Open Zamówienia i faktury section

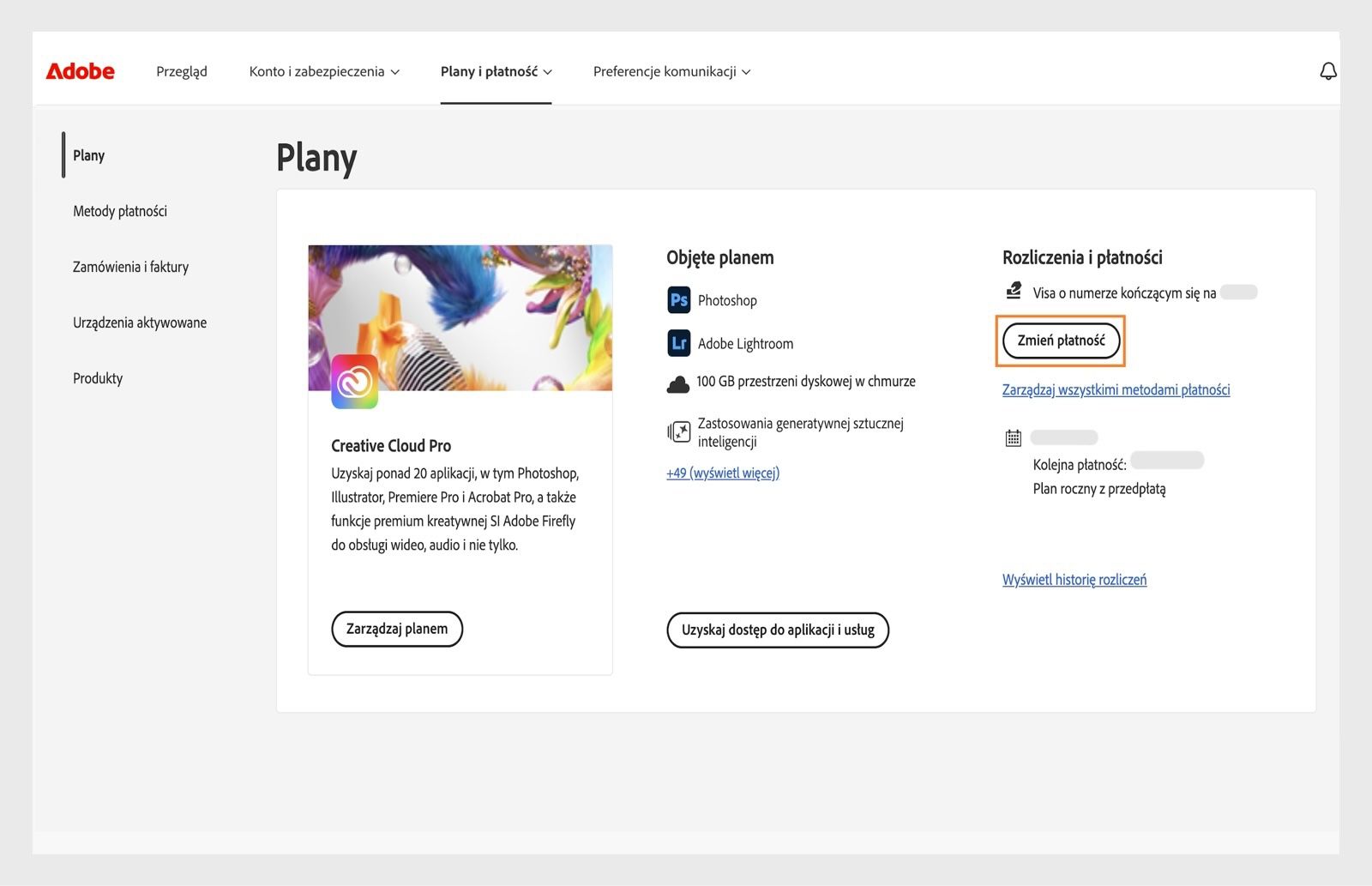(x=130, y=267)
